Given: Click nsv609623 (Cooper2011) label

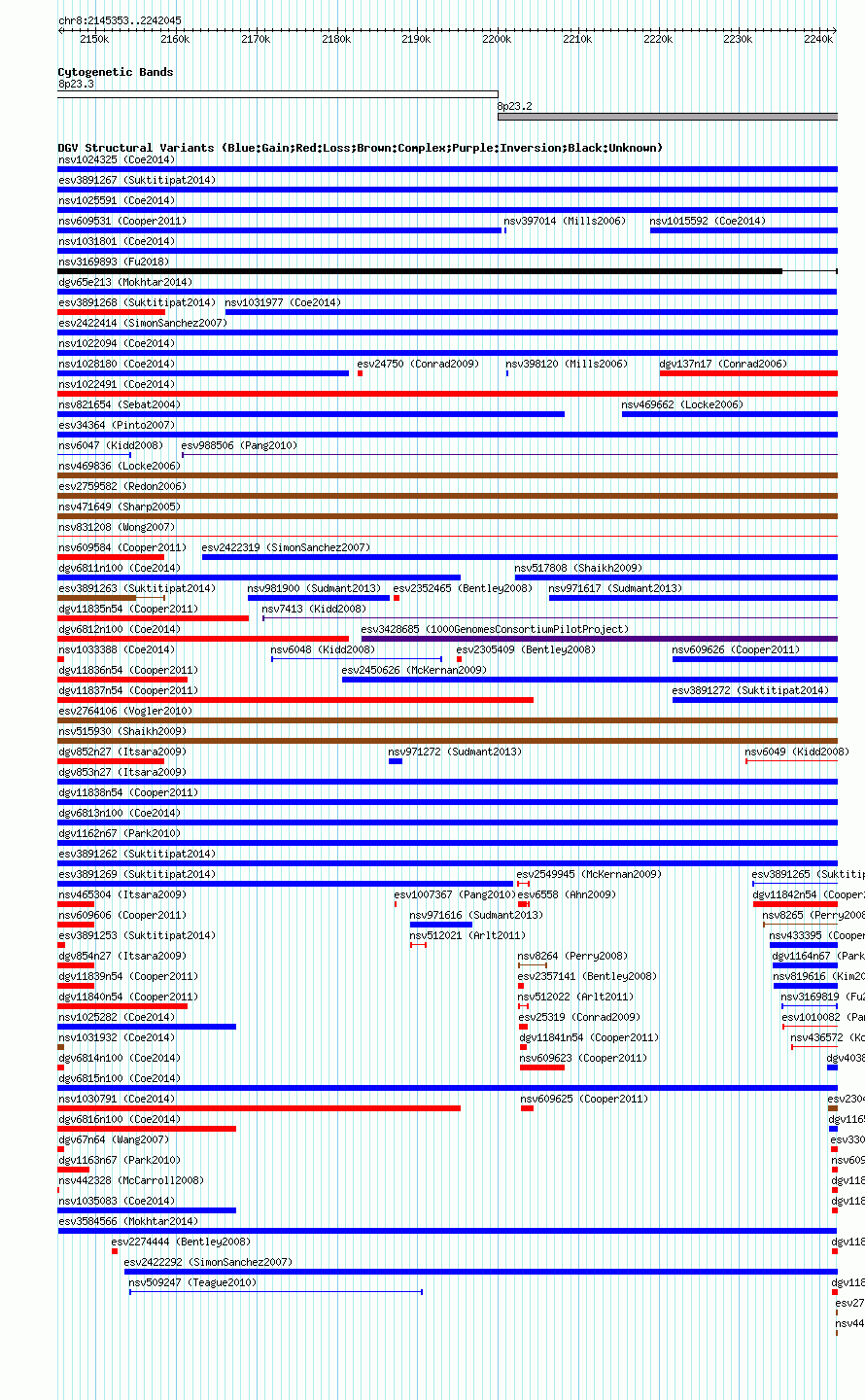Looking at the screenshot, I should click(x=583, y=1058).
